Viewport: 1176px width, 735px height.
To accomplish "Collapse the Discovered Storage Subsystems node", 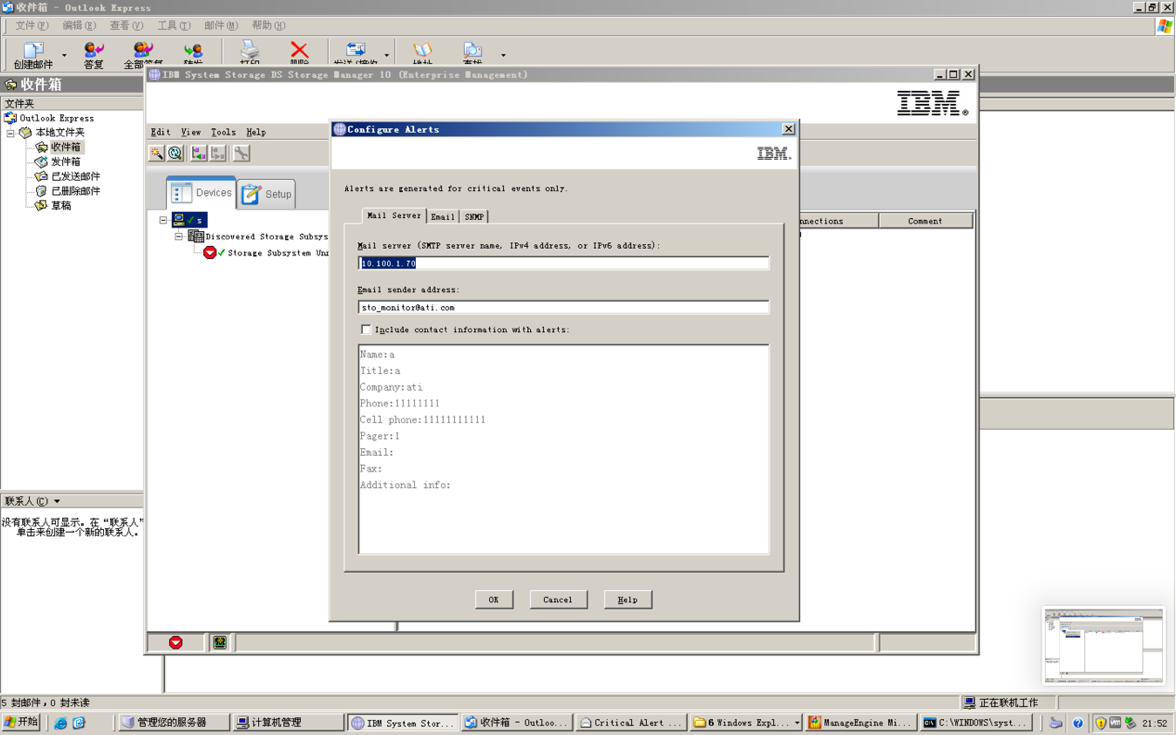I will tap(179, 237).
